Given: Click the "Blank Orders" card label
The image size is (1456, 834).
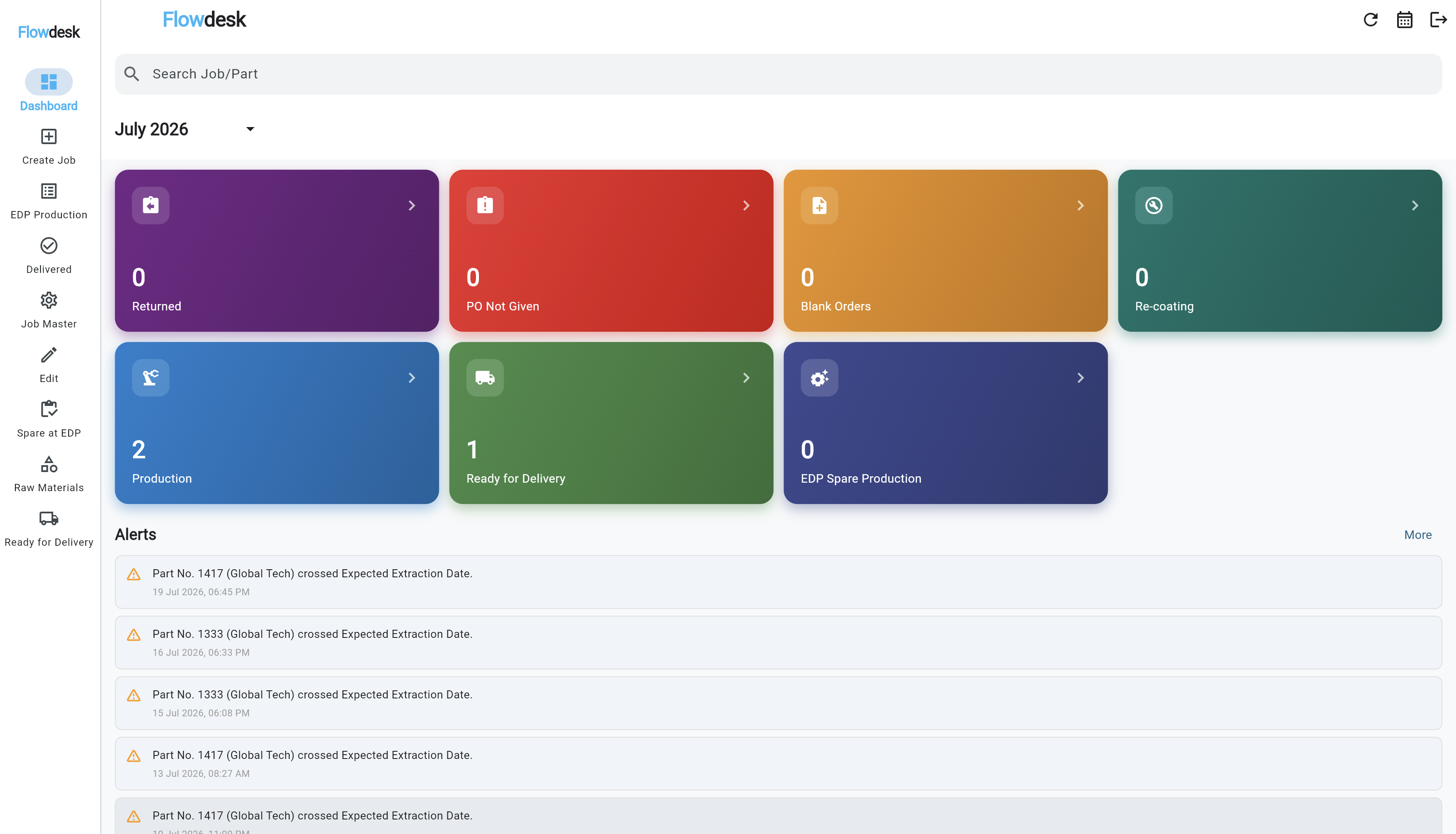Looking at the screenshot, I should [x=835, y=307].
